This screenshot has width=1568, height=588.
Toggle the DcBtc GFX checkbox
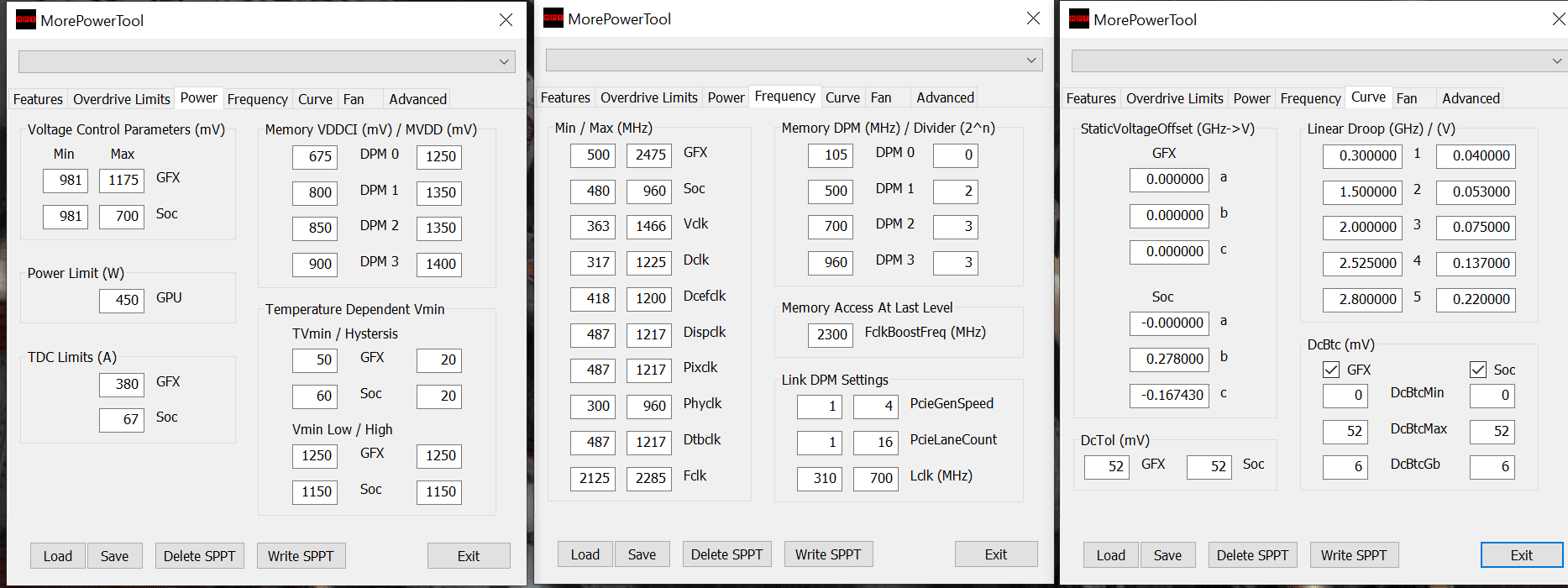click(x=1331, y=370)
